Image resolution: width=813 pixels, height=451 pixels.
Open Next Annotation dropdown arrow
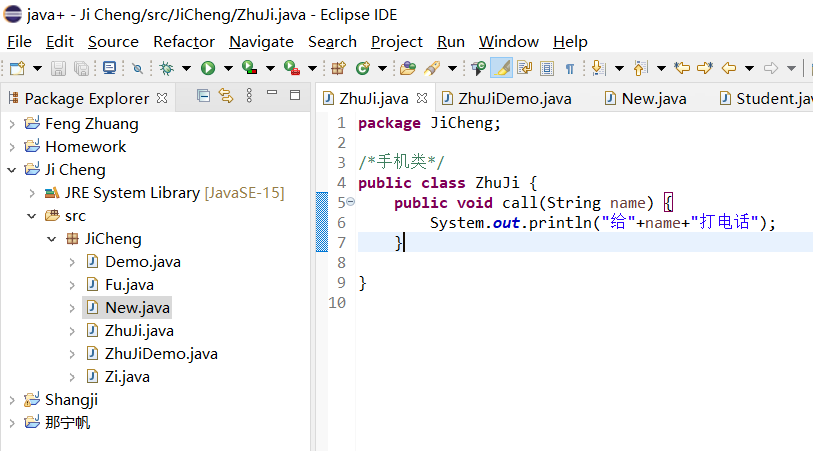619,68
